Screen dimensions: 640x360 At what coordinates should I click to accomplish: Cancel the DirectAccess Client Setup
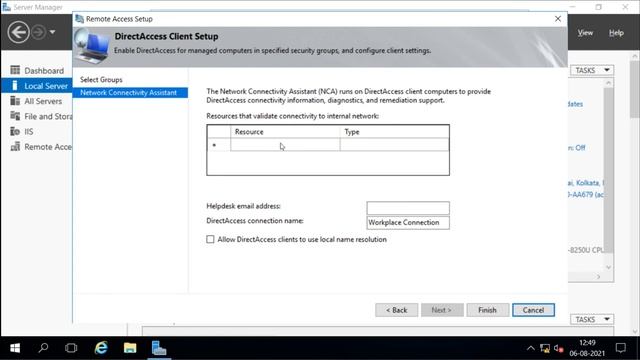[x=533, y=310]
